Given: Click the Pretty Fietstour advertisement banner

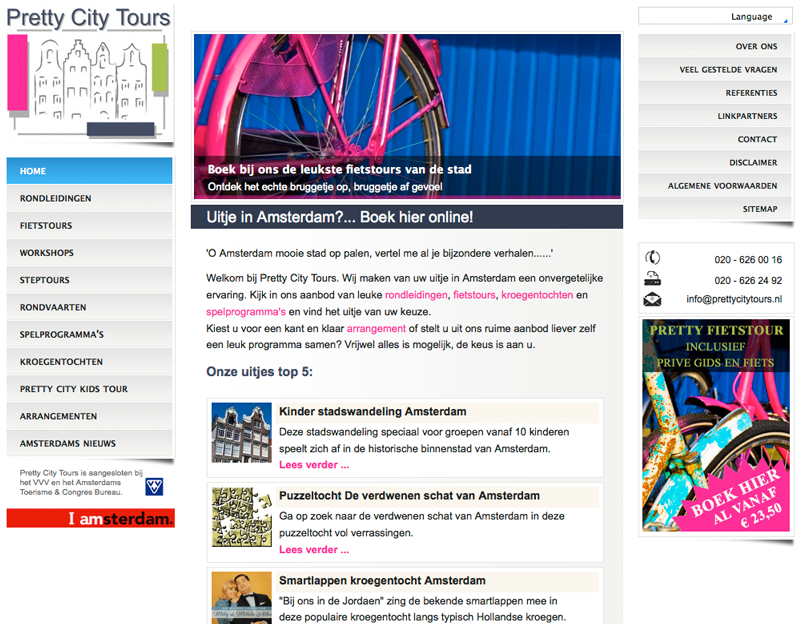Looking at the screenshot, I should tap(715, 426).
